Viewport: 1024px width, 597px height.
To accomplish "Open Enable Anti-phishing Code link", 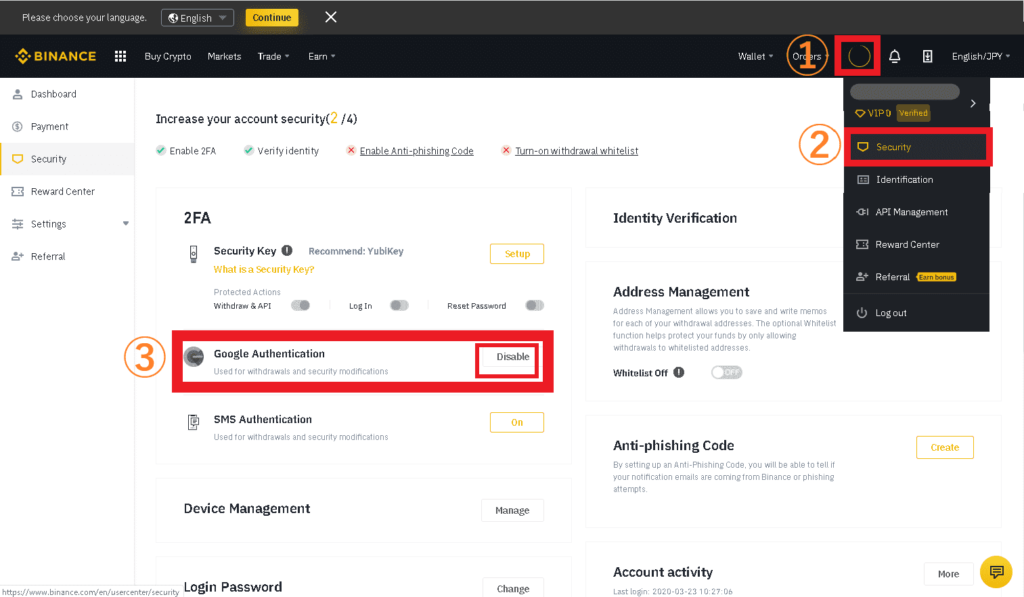I will [x=416, y=151].
